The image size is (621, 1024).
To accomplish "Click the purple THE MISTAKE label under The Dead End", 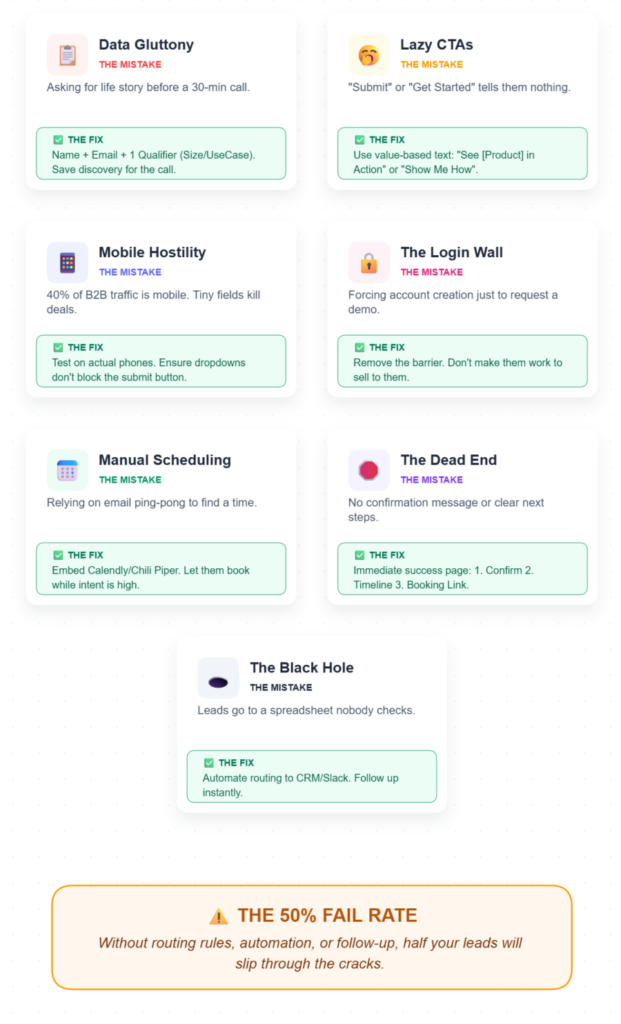I will [x=432, y=480].
